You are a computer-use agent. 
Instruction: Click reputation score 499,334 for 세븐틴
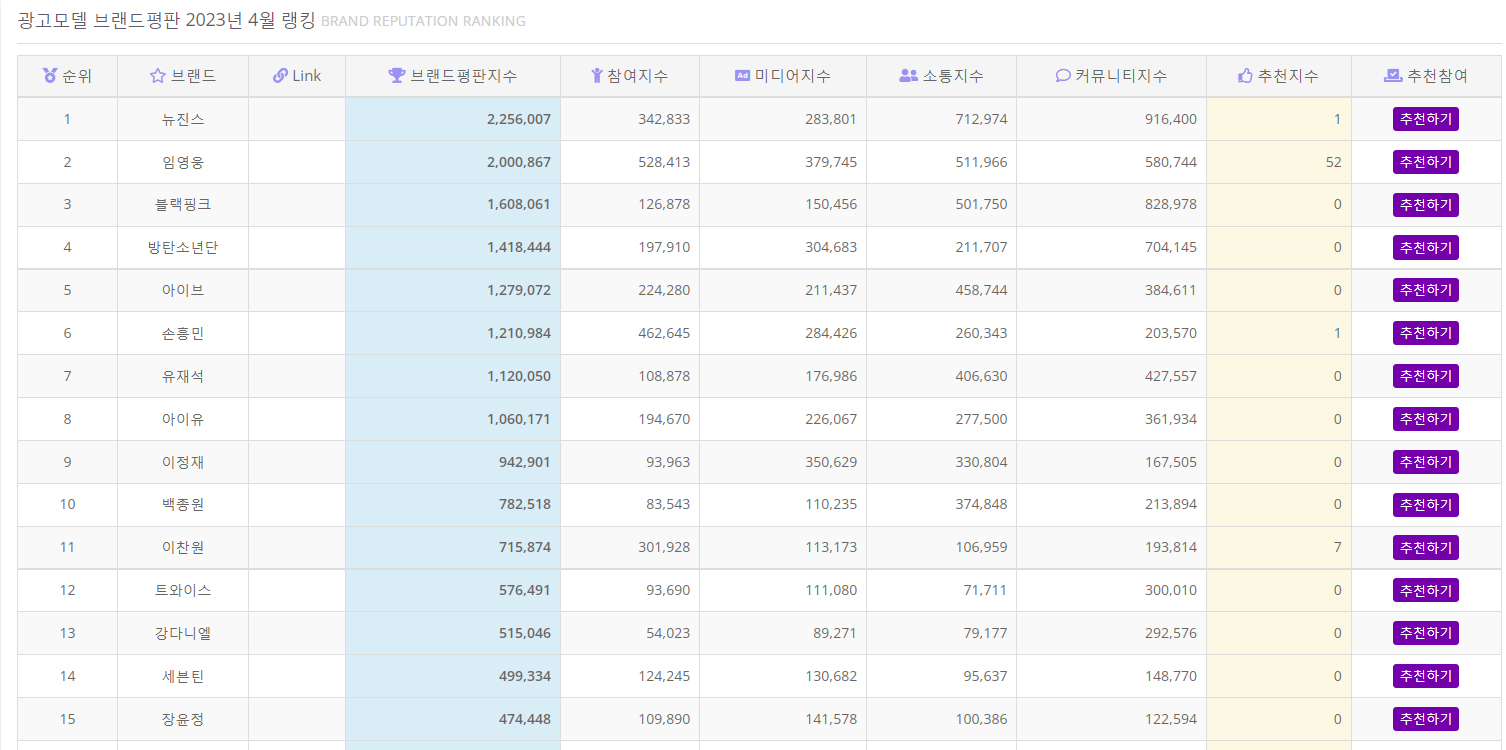click(525, 676)
